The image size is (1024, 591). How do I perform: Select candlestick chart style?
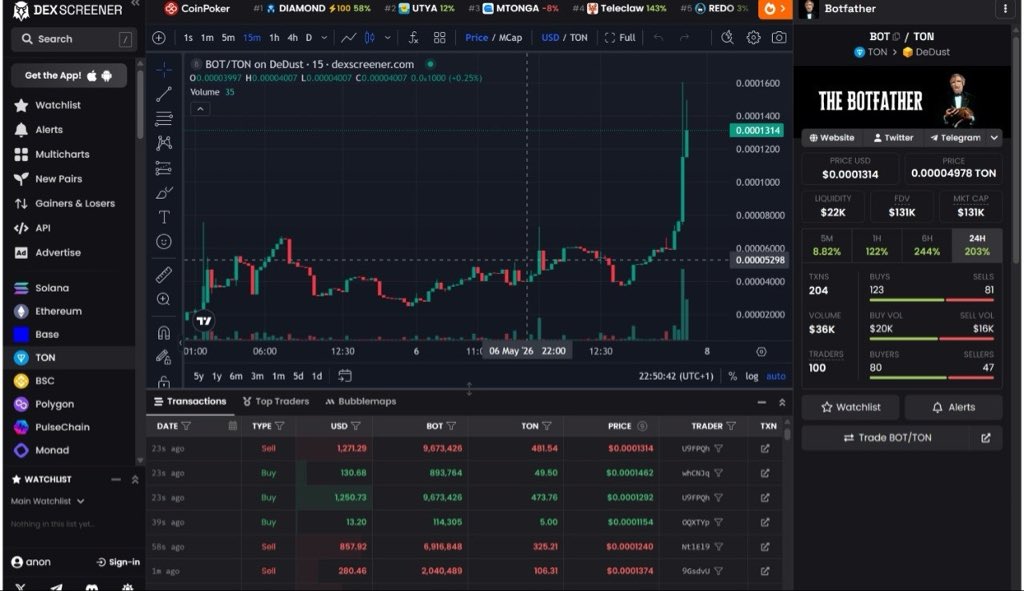[370, 38]
